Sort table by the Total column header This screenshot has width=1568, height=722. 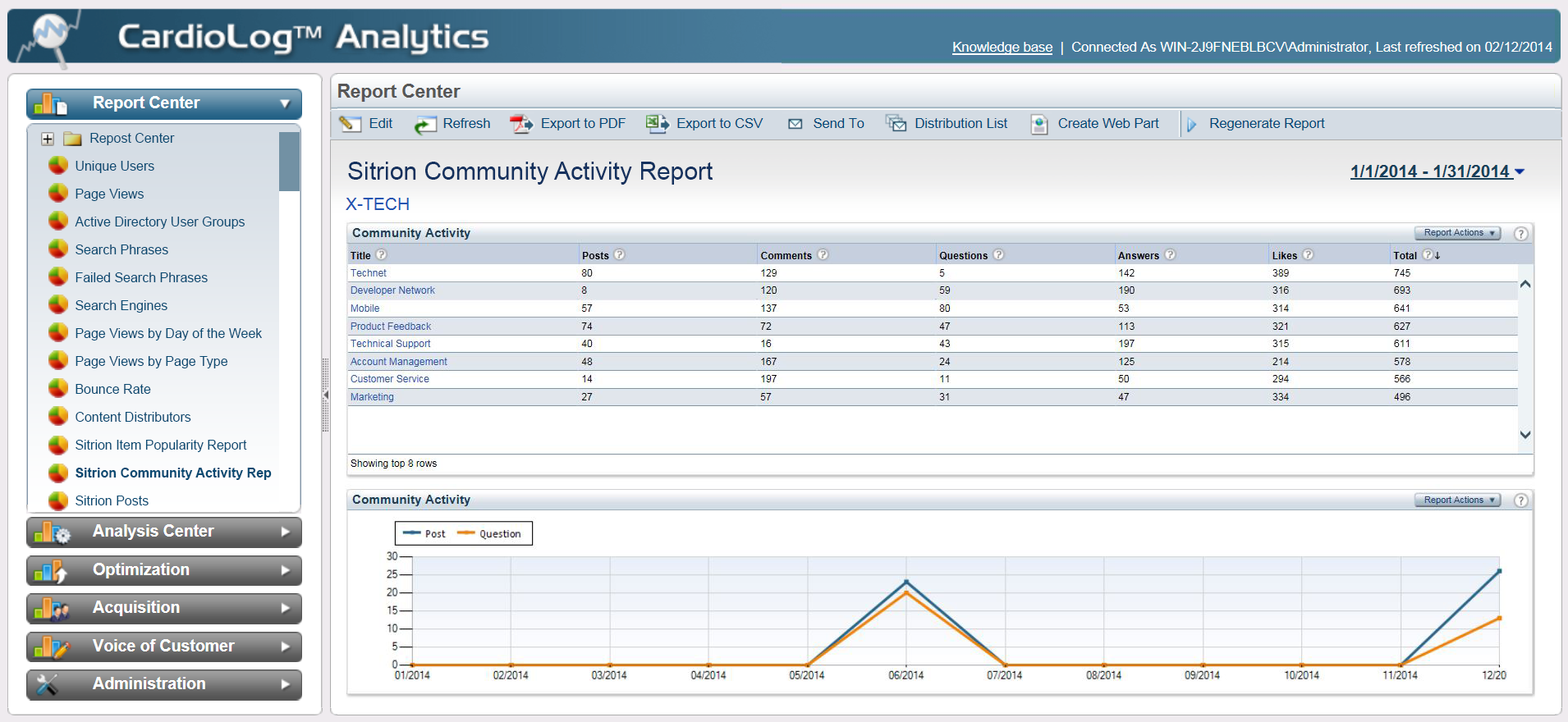point(1405,256)
